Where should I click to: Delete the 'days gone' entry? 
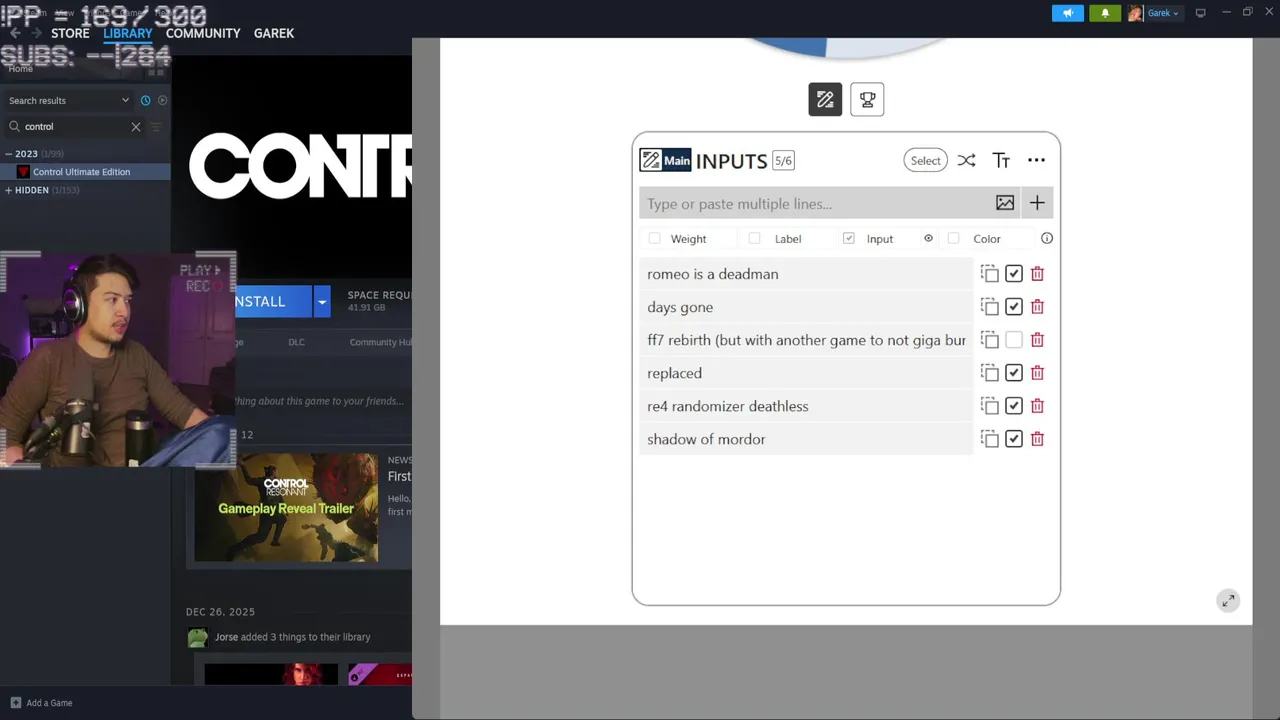click(x=1037, y=307)
